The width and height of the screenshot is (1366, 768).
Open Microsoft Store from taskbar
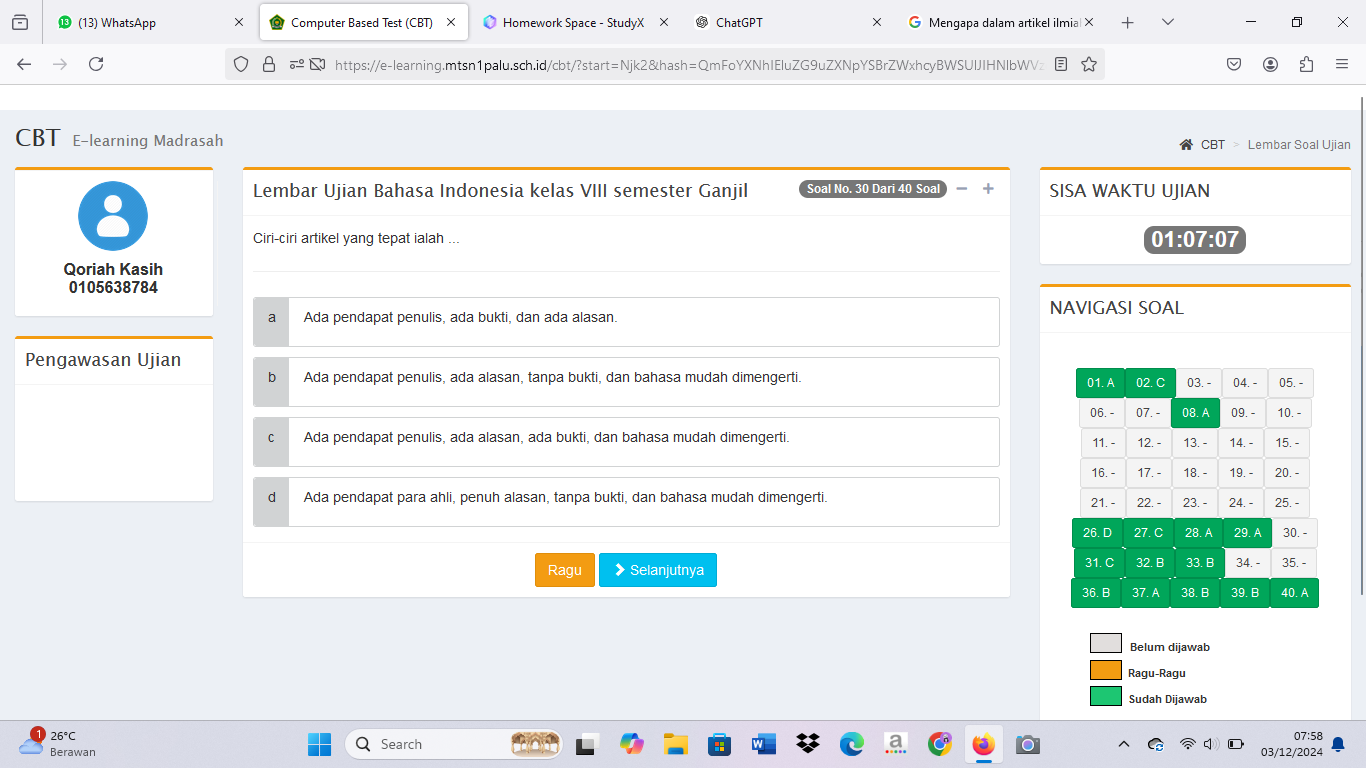[719, 744]
